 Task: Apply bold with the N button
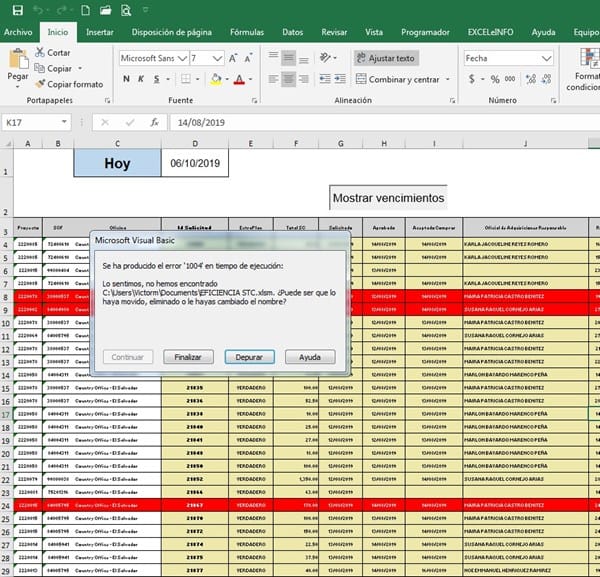click(x=127, y=79)
